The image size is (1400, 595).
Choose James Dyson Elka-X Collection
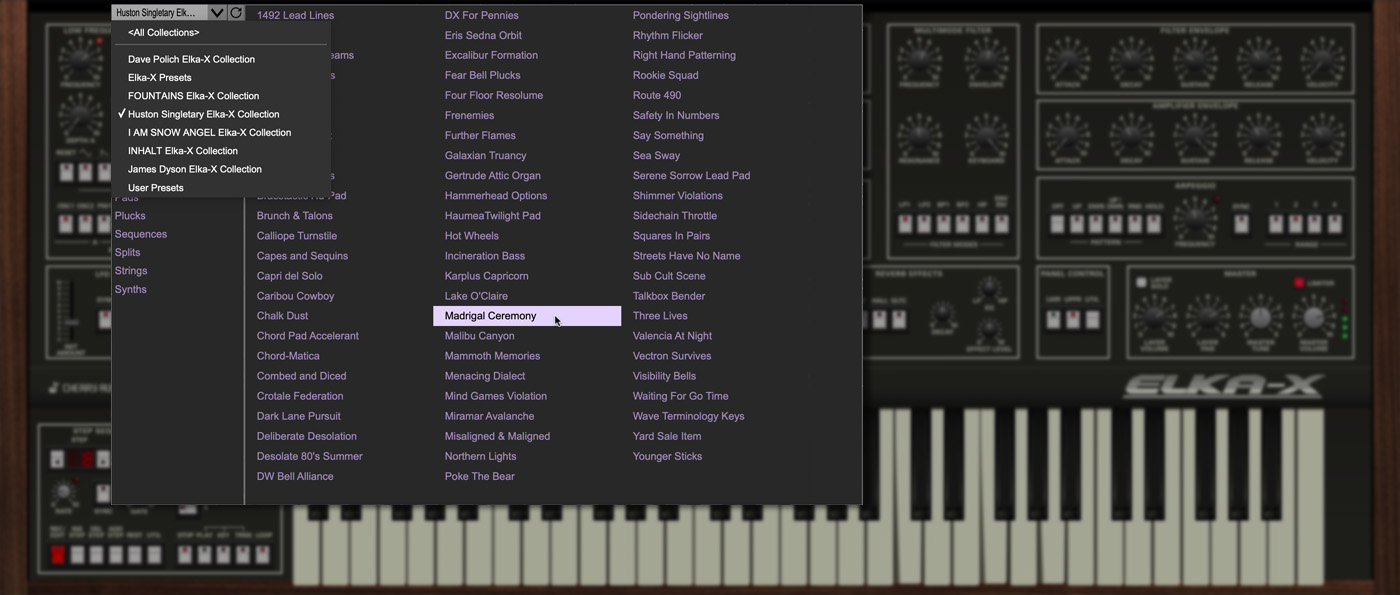tap(194, 169)
